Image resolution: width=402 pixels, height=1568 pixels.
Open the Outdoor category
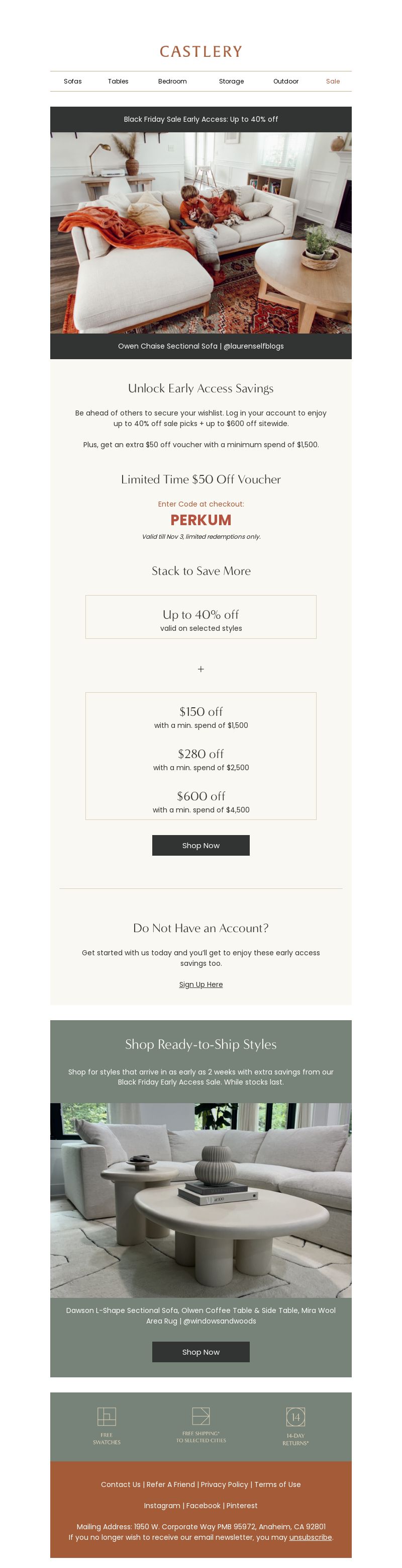coord(286,81)
